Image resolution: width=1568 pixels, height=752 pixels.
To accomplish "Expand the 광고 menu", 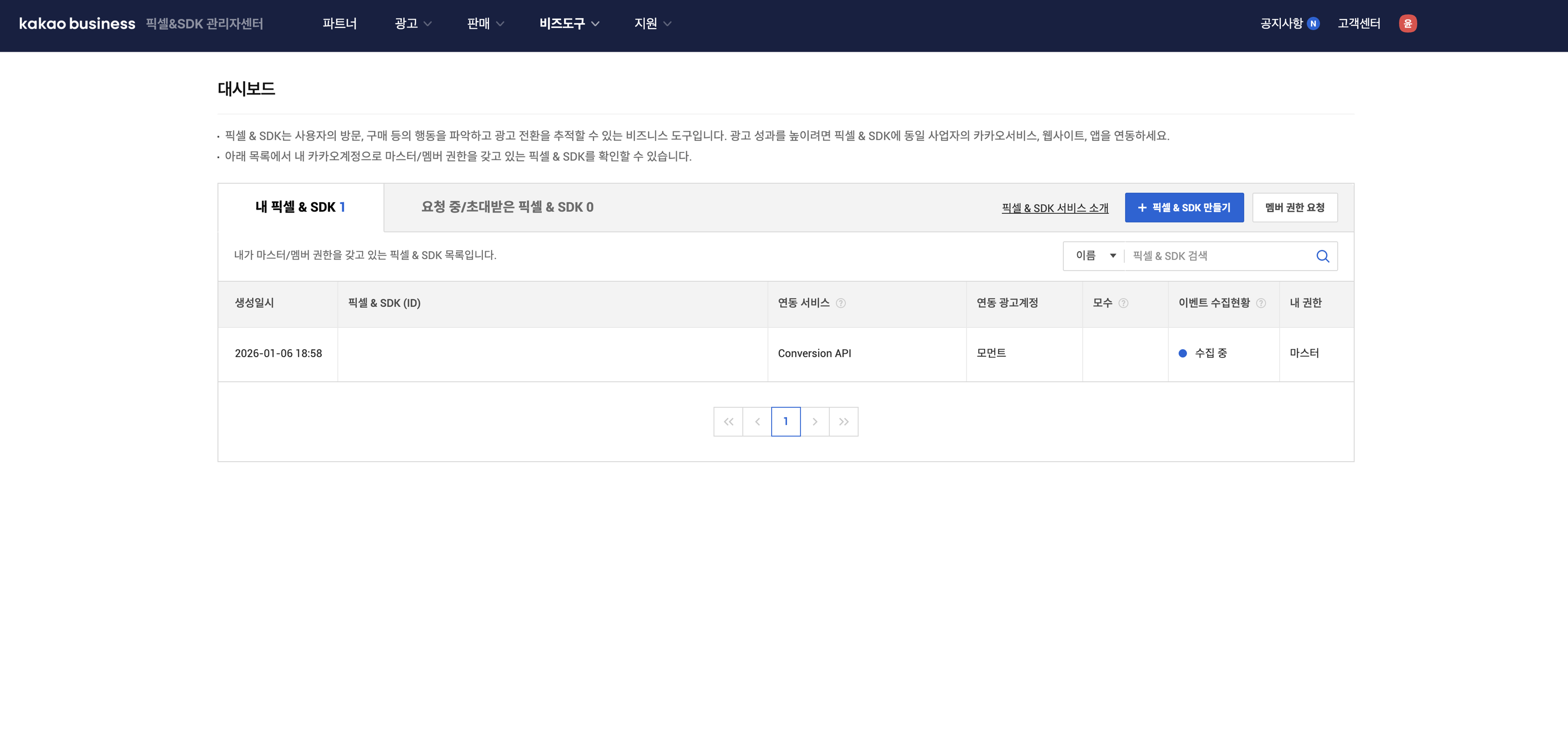I will click(413, 24).
